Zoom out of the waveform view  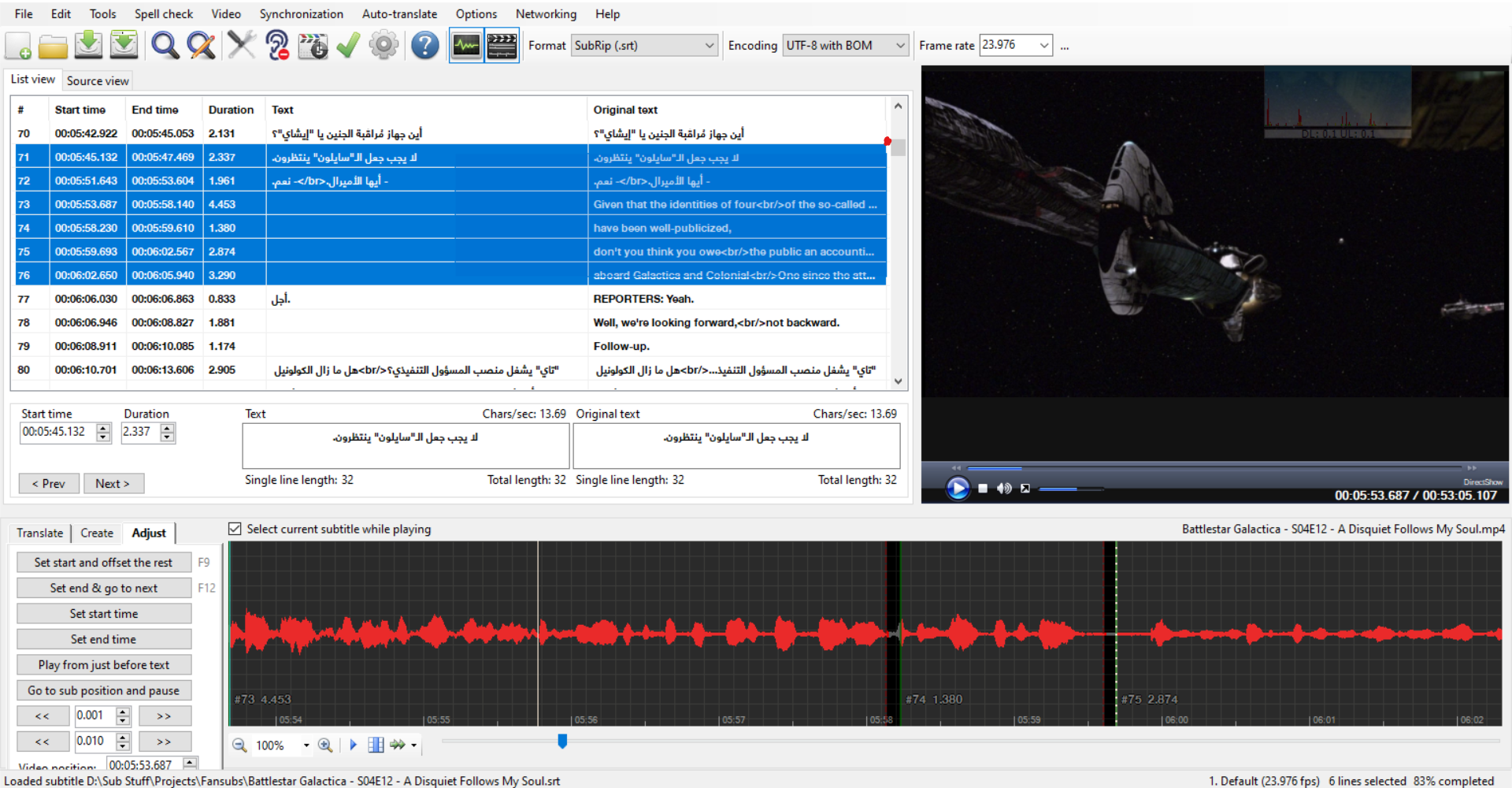pyautogui.click(x=239, y=745)
